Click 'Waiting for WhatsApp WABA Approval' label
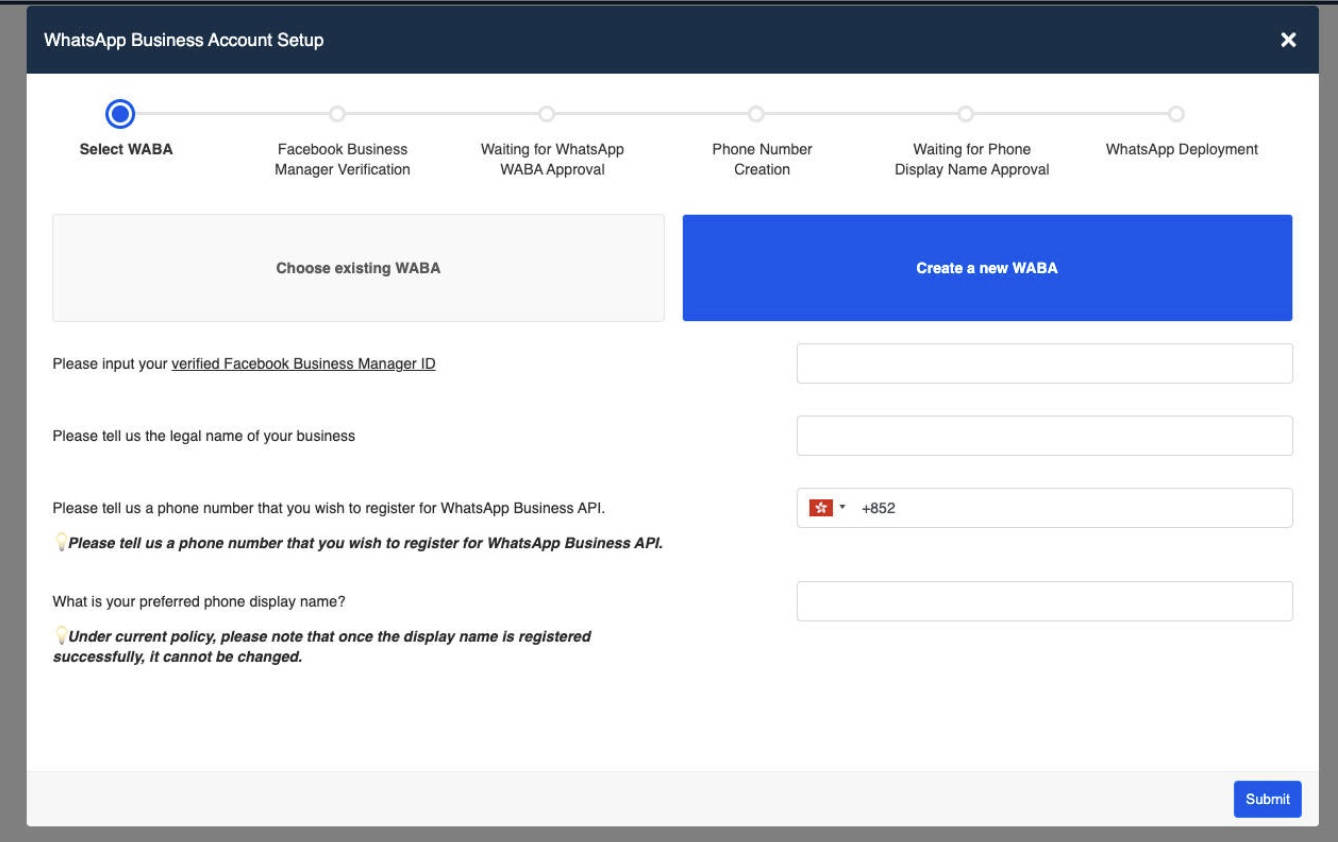 [x=552, y=159]
